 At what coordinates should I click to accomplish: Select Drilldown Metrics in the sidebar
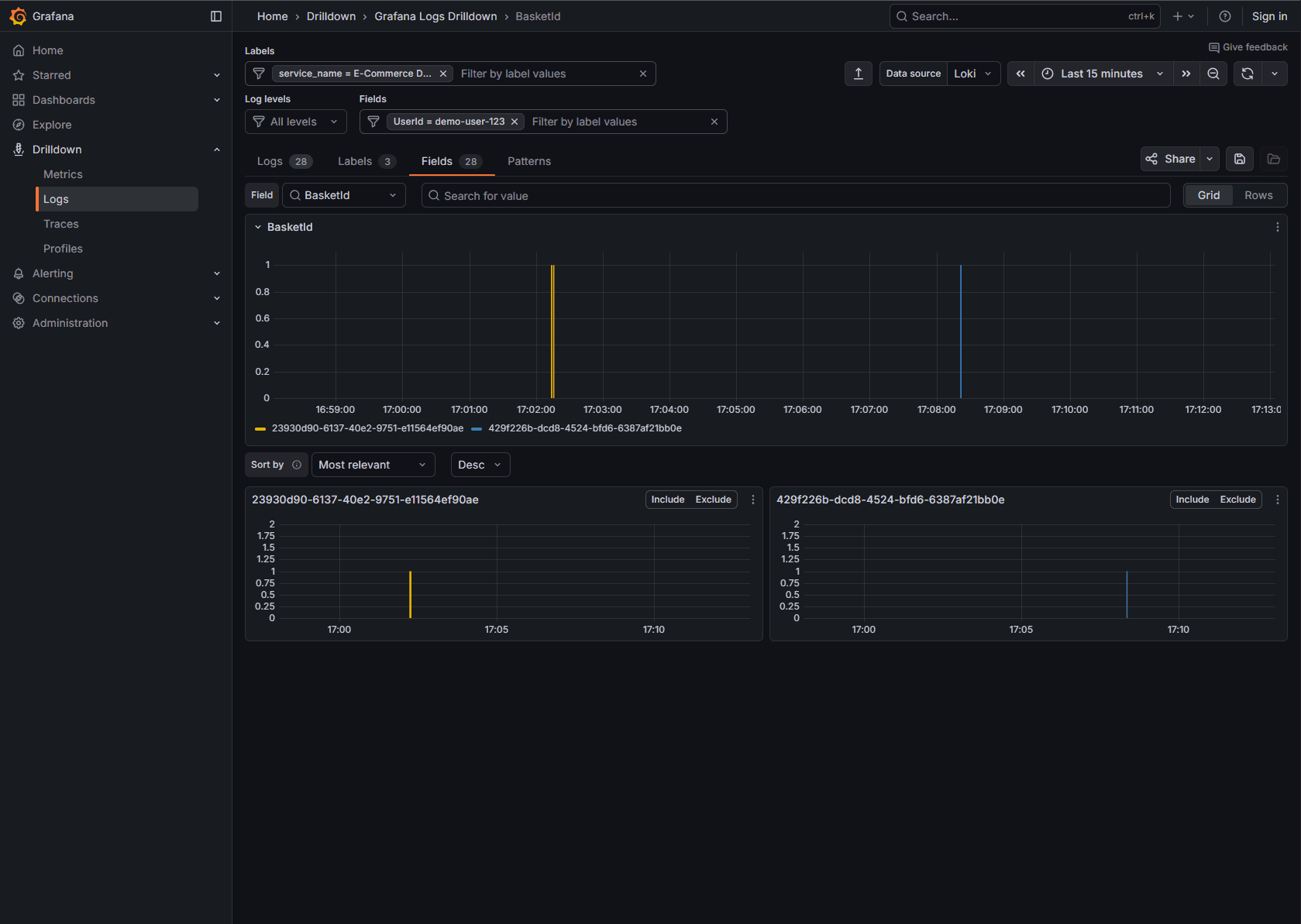click(x=63, y=173)
